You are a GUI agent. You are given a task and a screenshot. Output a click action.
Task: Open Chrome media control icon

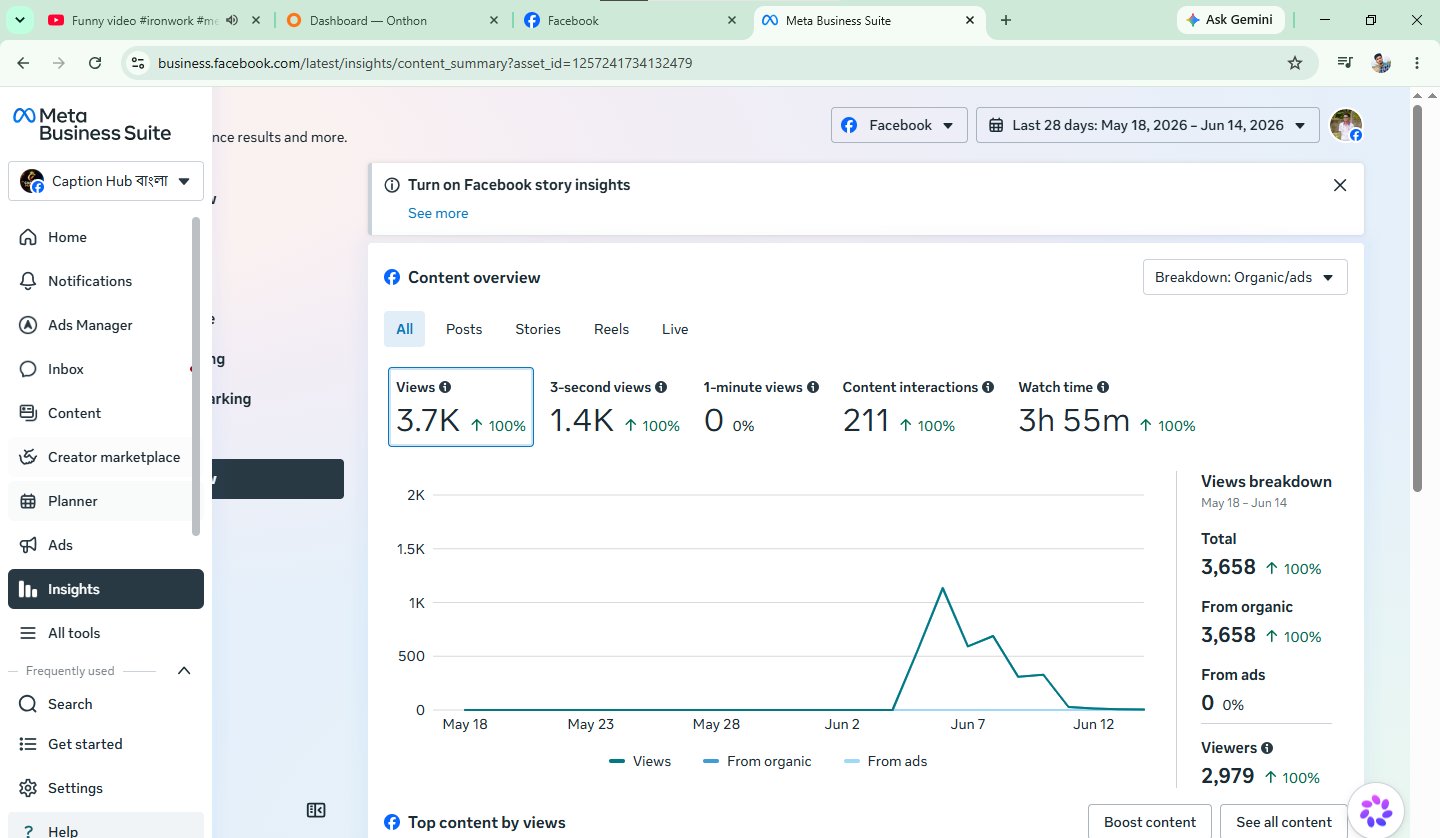(x=1345, y=63)
